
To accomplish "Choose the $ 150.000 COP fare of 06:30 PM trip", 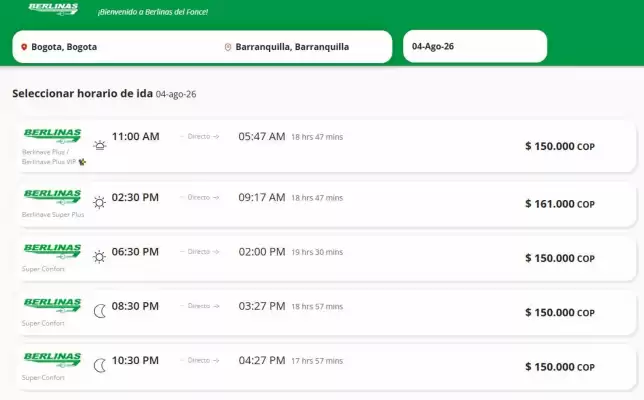I will coord(560,258).
